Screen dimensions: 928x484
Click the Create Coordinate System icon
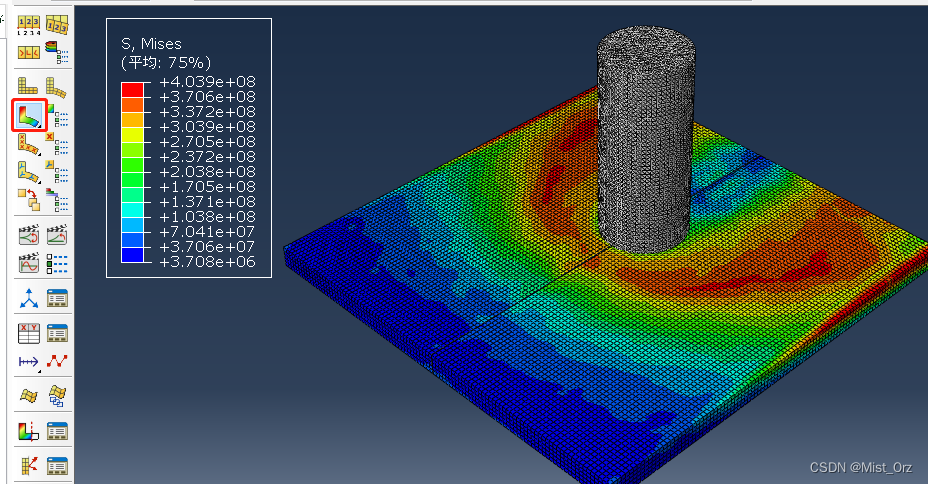28,298
